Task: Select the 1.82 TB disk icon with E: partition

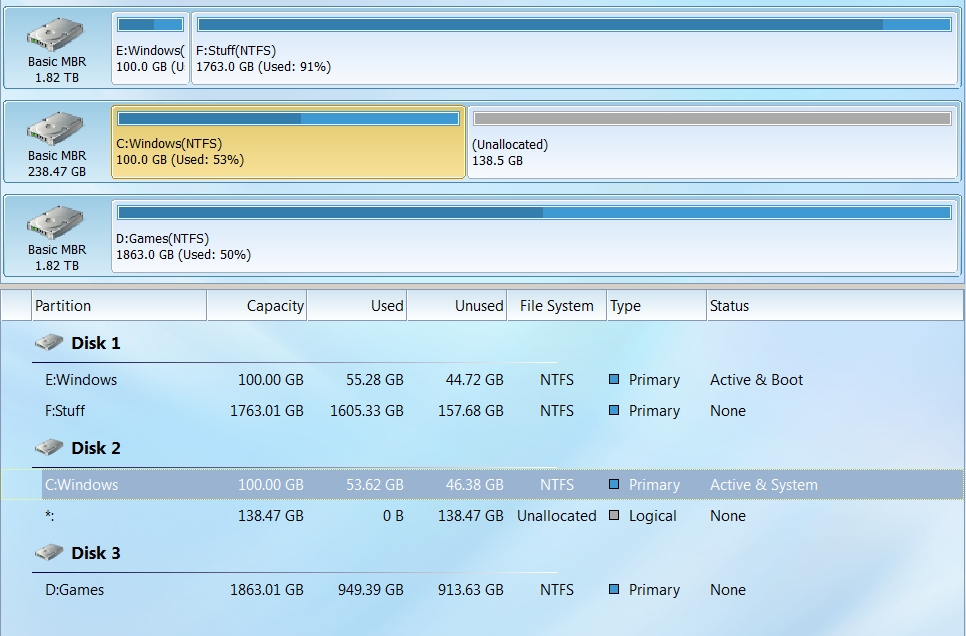Action: pos(55,35)
